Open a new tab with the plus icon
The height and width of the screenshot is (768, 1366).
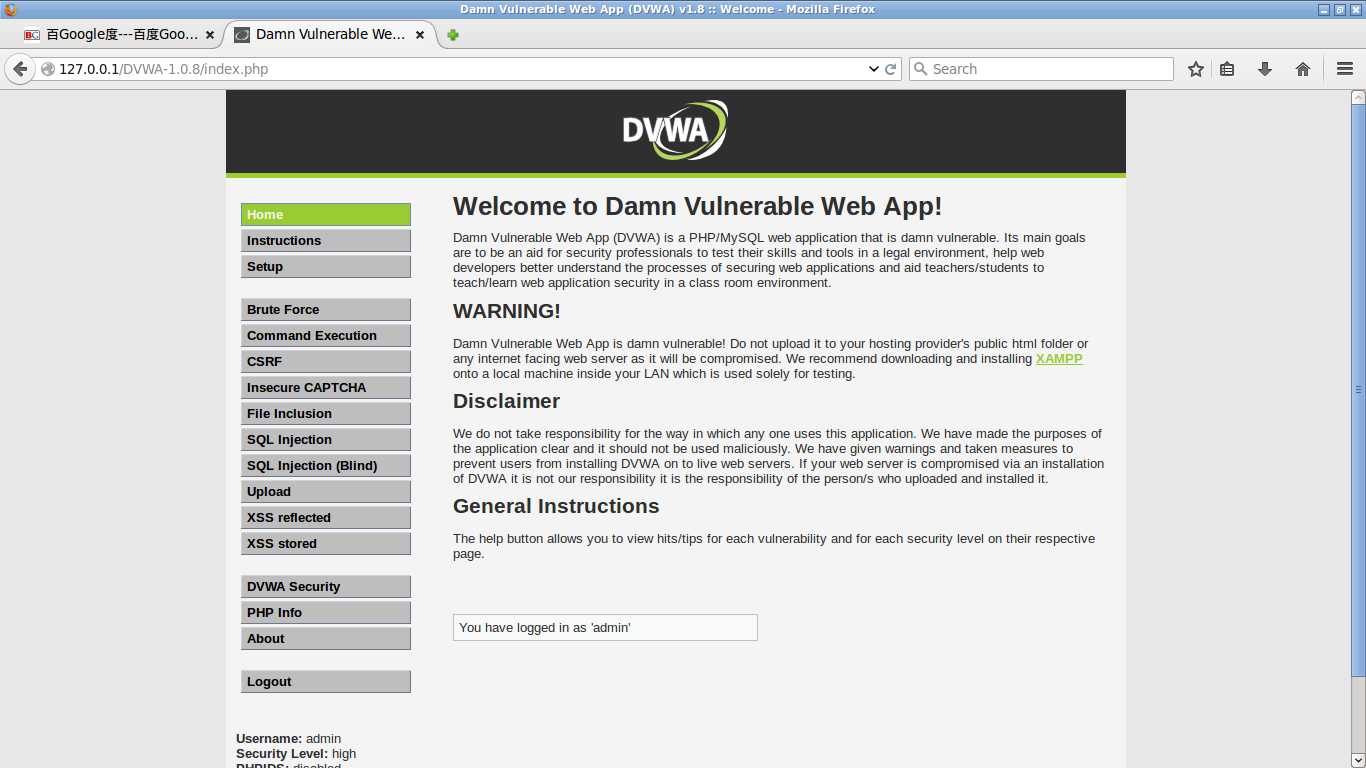pyautogui.click(x=453, y=35)
